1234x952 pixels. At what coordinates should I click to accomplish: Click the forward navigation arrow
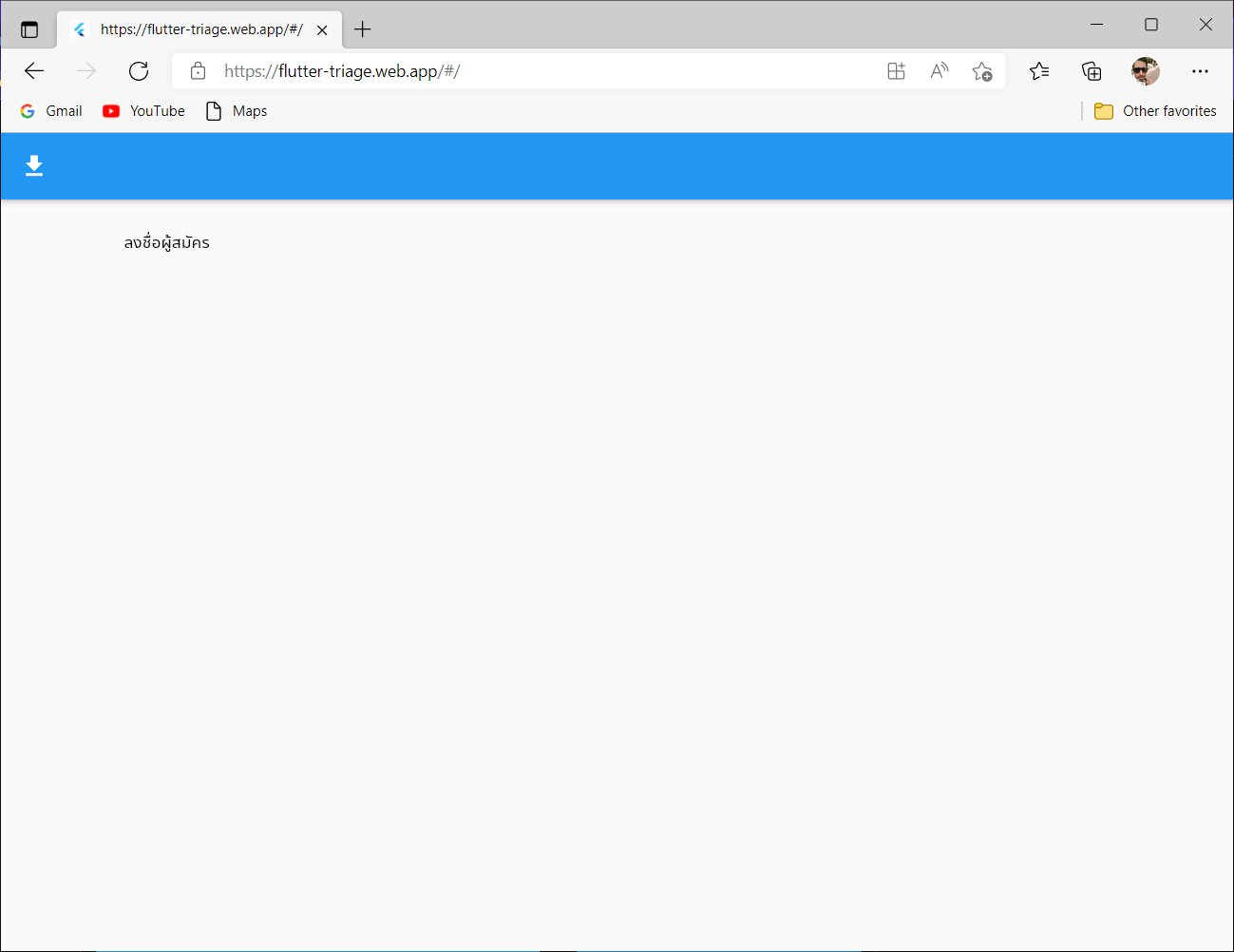(86, 70)
